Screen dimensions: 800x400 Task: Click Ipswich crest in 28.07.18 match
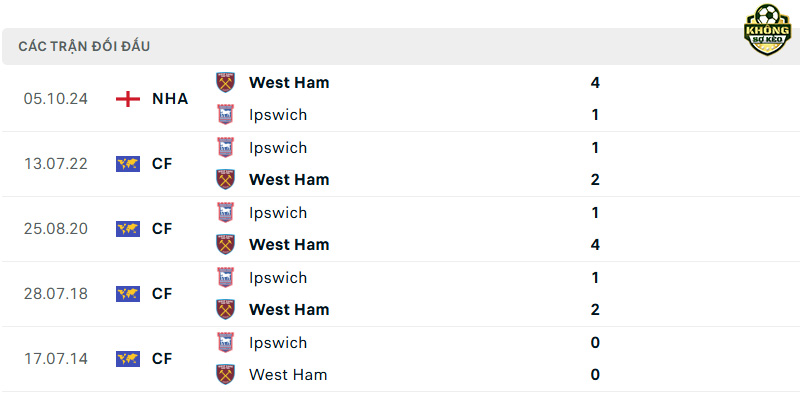point(225,278)
